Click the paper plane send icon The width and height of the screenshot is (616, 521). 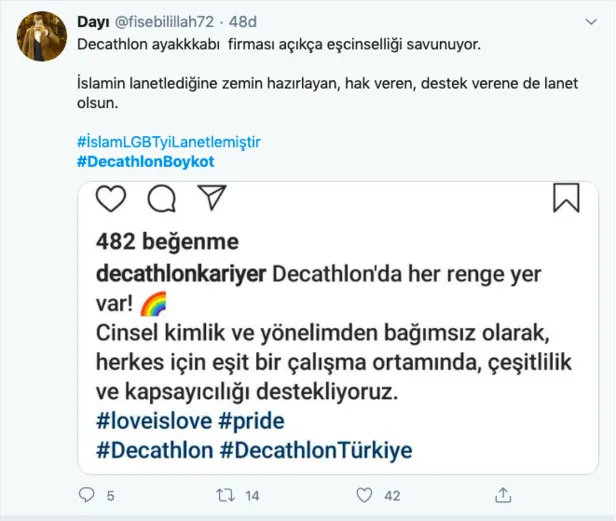coord(210,200)
